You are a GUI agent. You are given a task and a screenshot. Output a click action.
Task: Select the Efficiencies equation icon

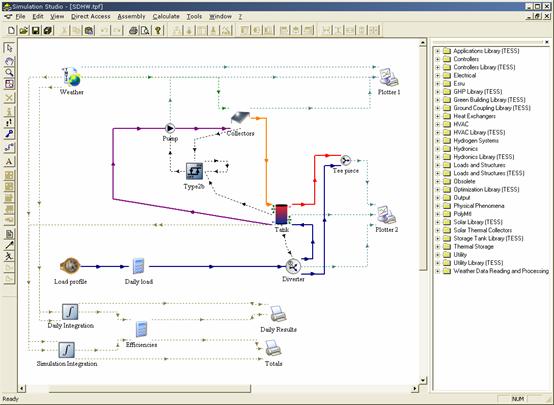(x=141, y=329)
